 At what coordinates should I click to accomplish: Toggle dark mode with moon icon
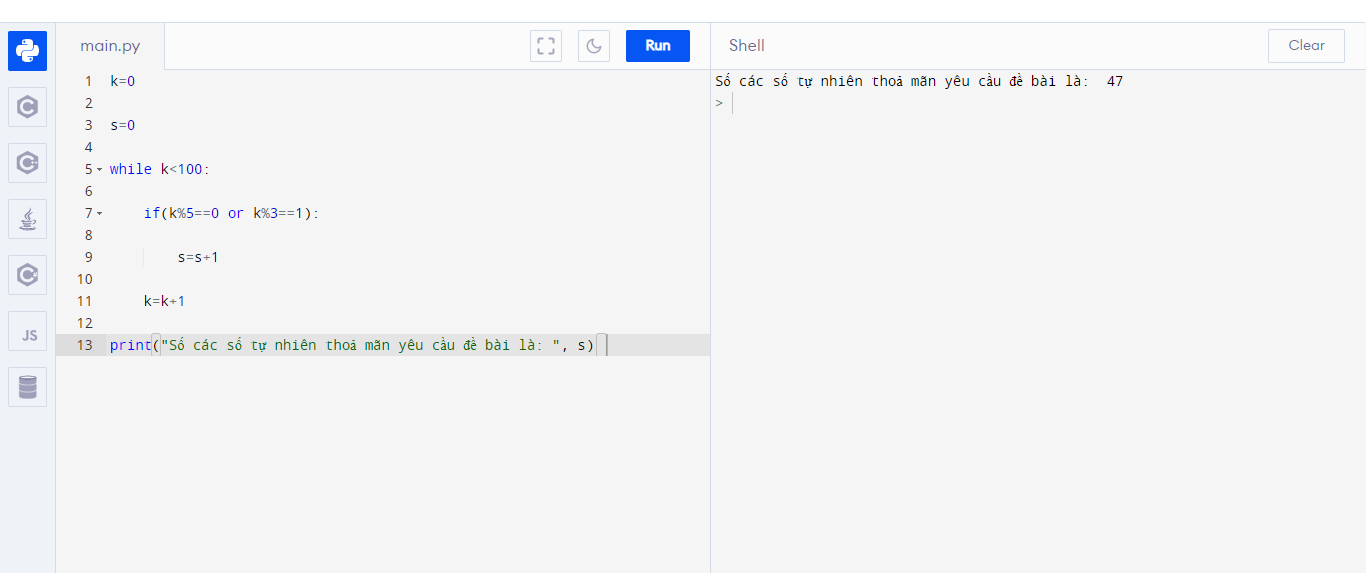(x=593, y=46)
